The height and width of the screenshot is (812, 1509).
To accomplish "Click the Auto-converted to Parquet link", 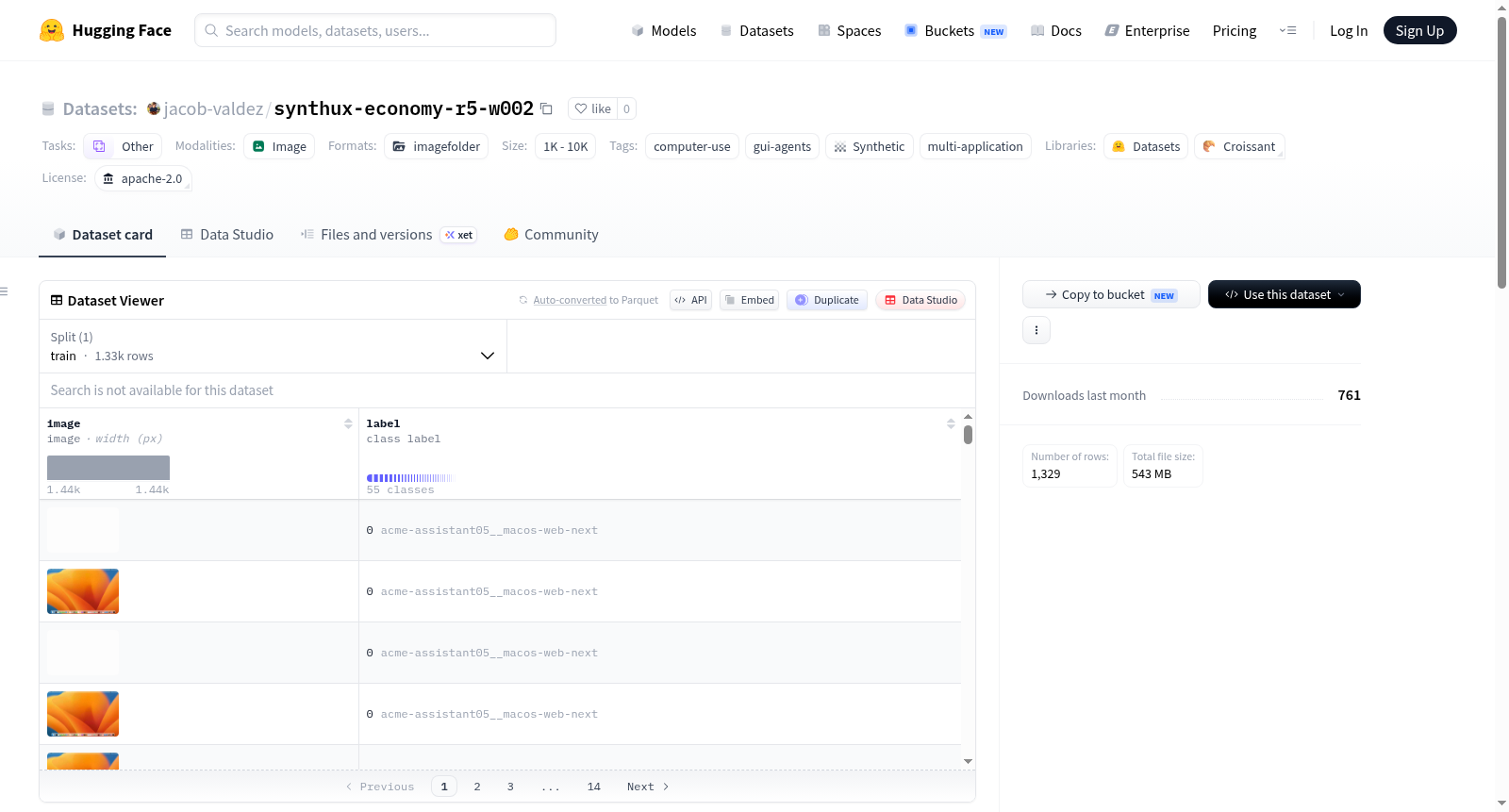I will [x=570, y=300].
